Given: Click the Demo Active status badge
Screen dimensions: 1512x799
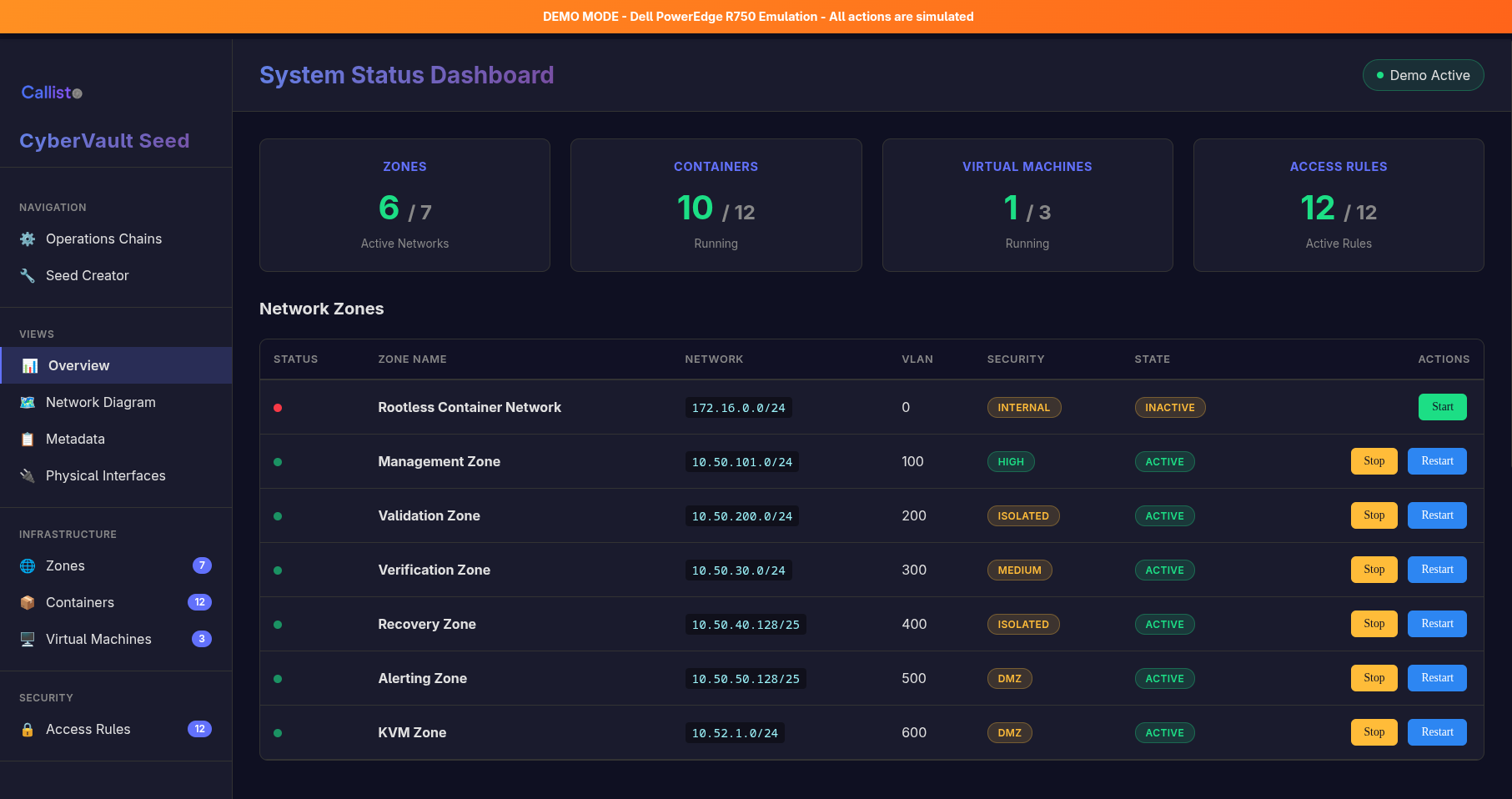Looking at the screenshot, I should [1423, 75].
